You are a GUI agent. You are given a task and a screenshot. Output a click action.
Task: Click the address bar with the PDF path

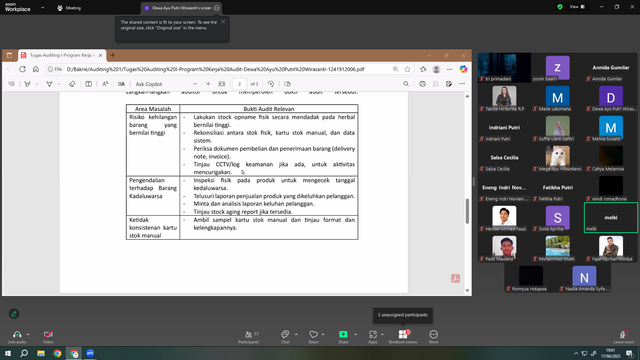point(216,69)
